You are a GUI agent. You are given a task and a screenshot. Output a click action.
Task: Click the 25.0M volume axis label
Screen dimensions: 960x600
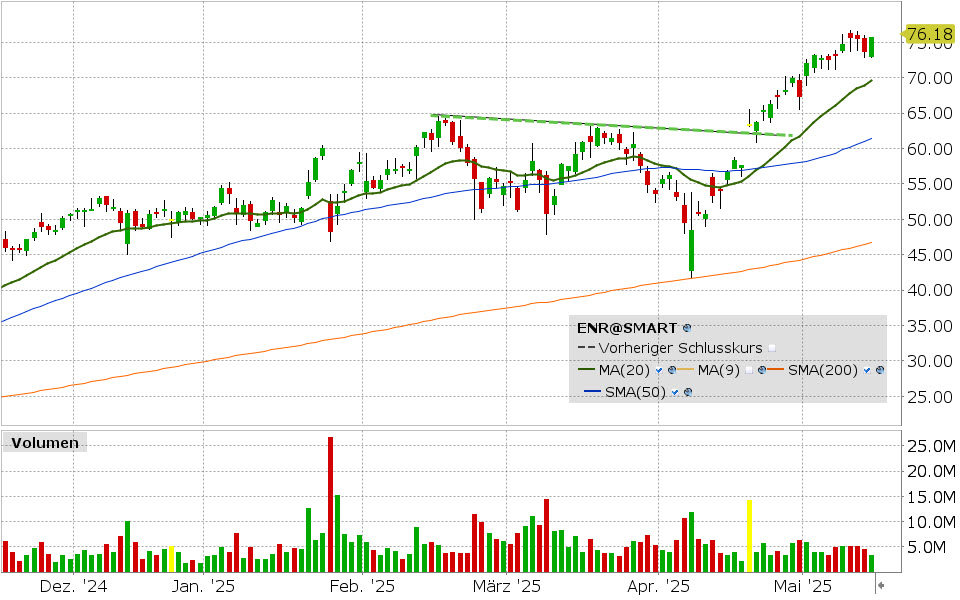(931, 446)
